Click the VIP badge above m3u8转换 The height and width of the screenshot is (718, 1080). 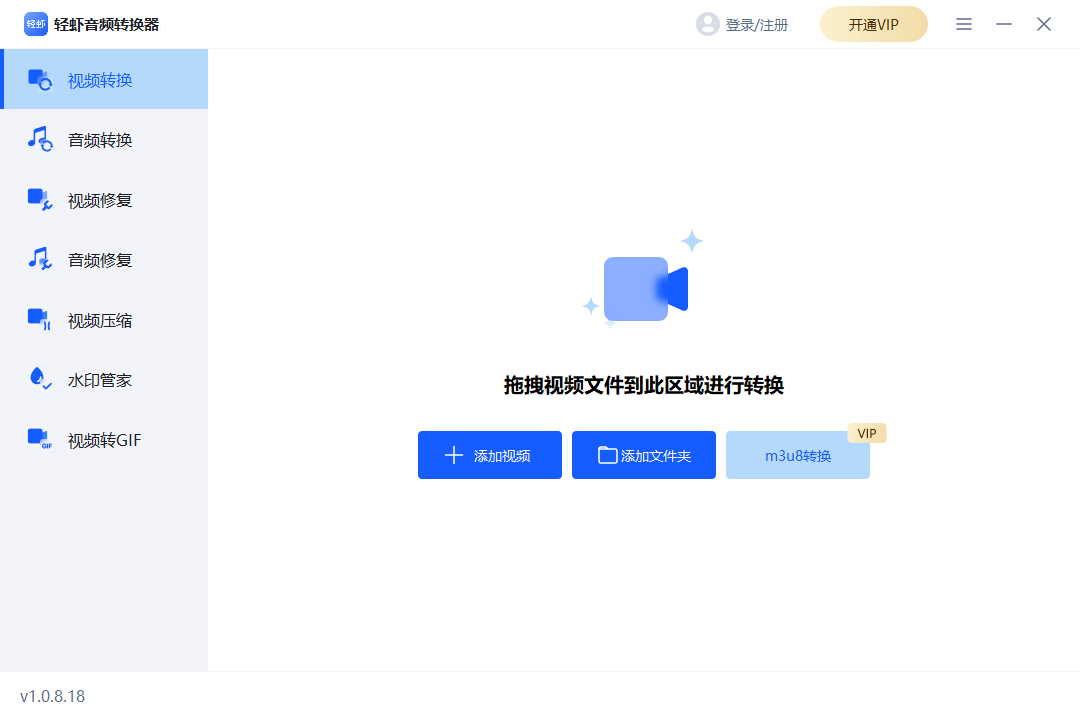pos(866,433)
